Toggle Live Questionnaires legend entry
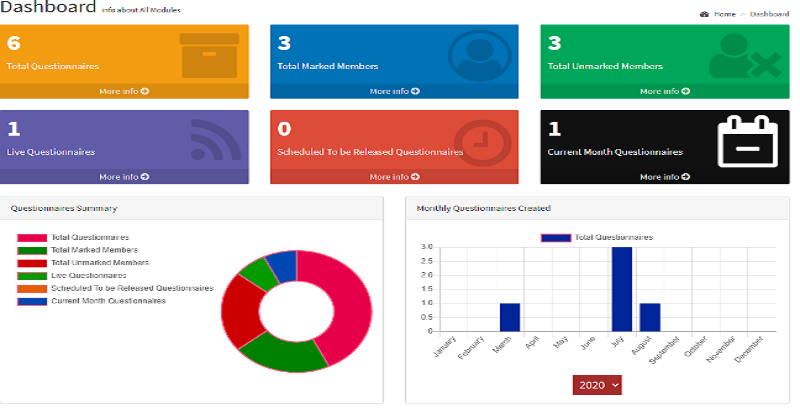The image size is (800, 412). tap(82, 275)
